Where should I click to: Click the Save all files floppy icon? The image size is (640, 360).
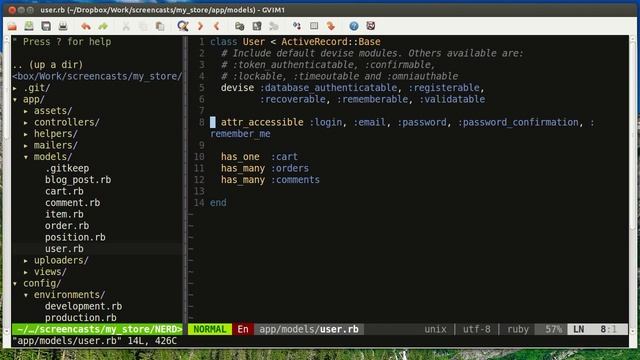(46, 26)
